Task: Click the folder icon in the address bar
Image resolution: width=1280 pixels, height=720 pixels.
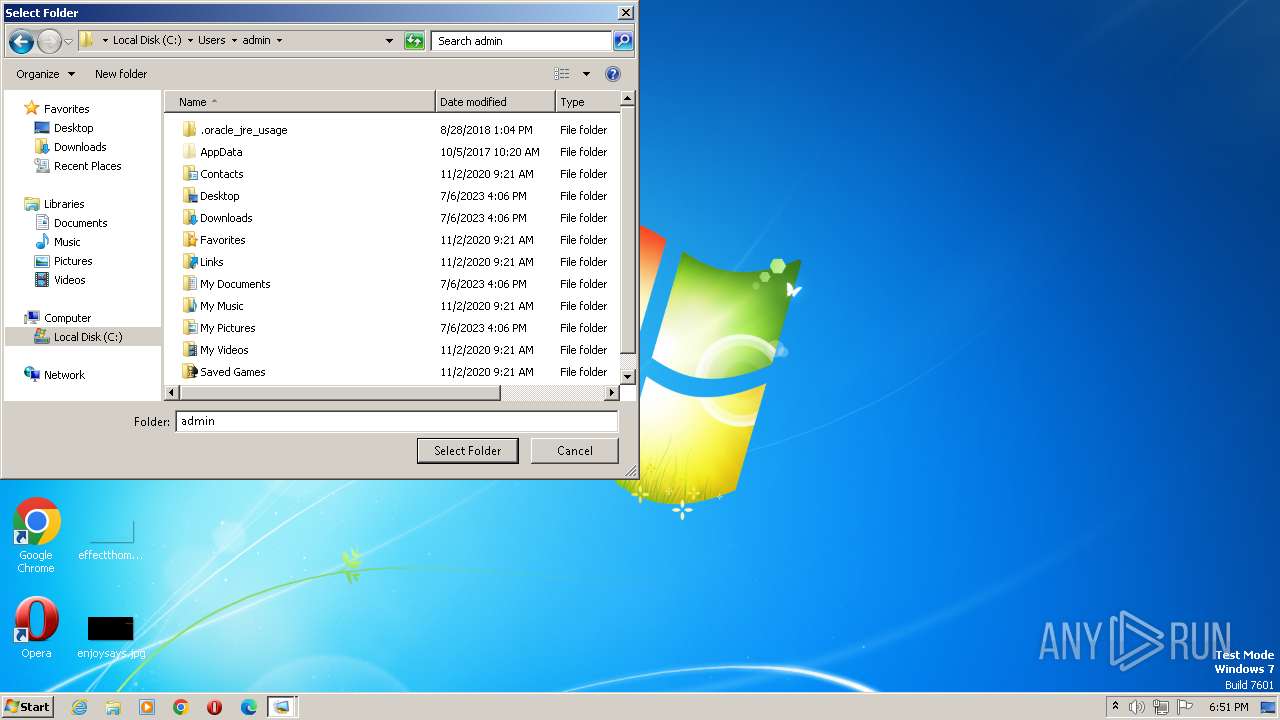Action: pos(87,41)
